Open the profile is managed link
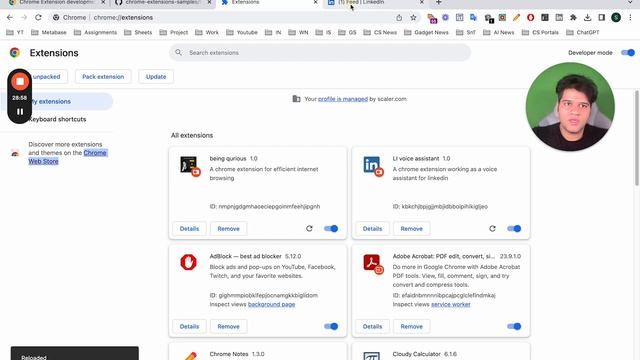The width and height of the screenshot is (640, 360). pos(343,99)
